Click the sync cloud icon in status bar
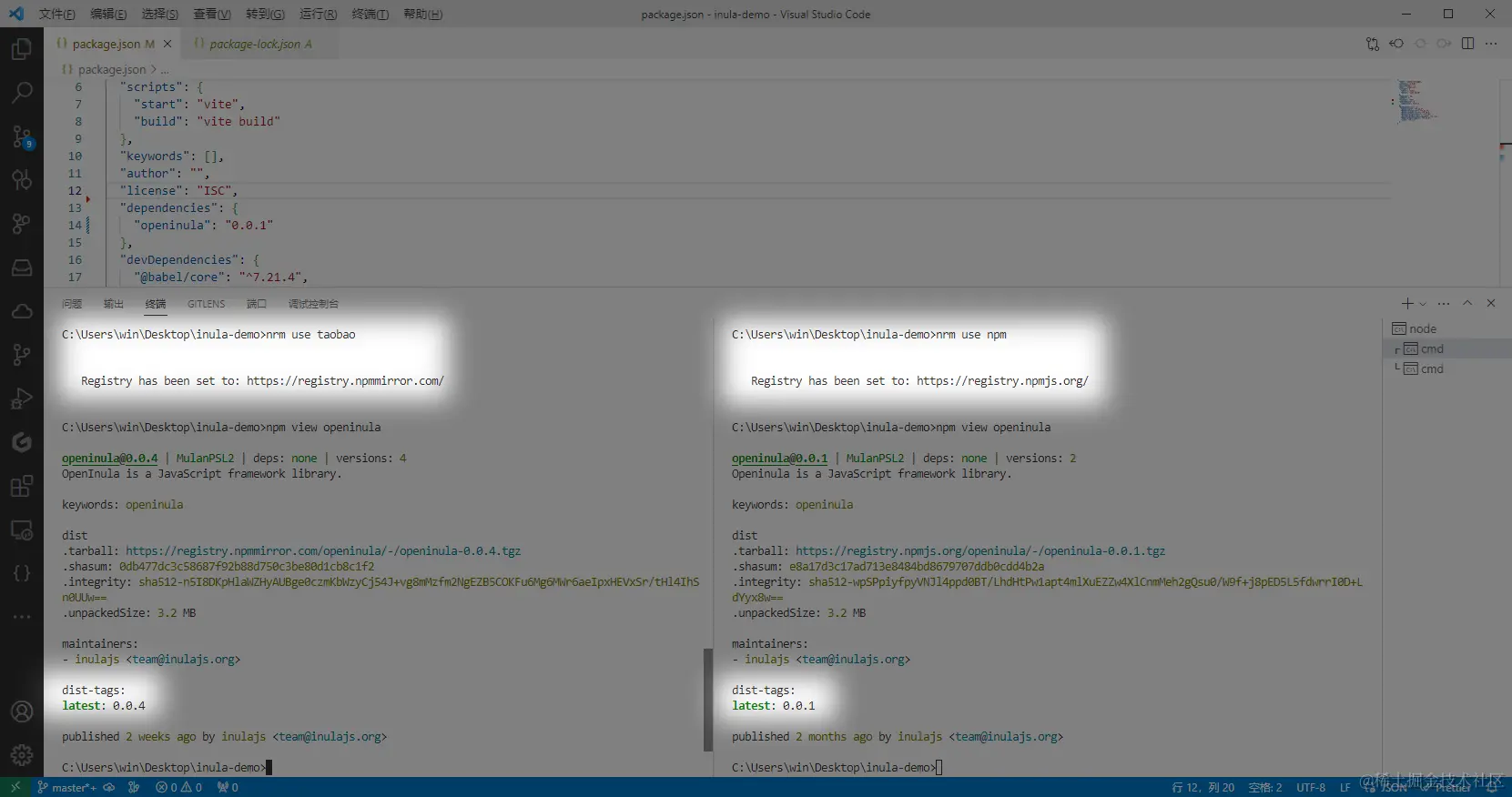This screenshot has height=797, width=1512. pyautogui.click(x=109, y=787)
